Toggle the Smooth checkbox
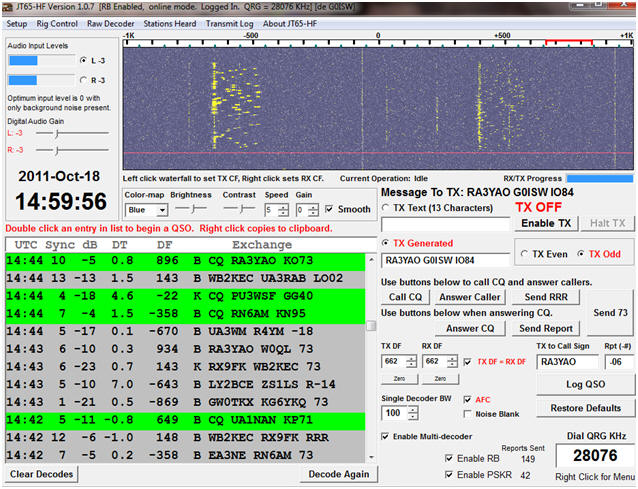This screenshot has height=489, width=638. click(x=329, y=209)
